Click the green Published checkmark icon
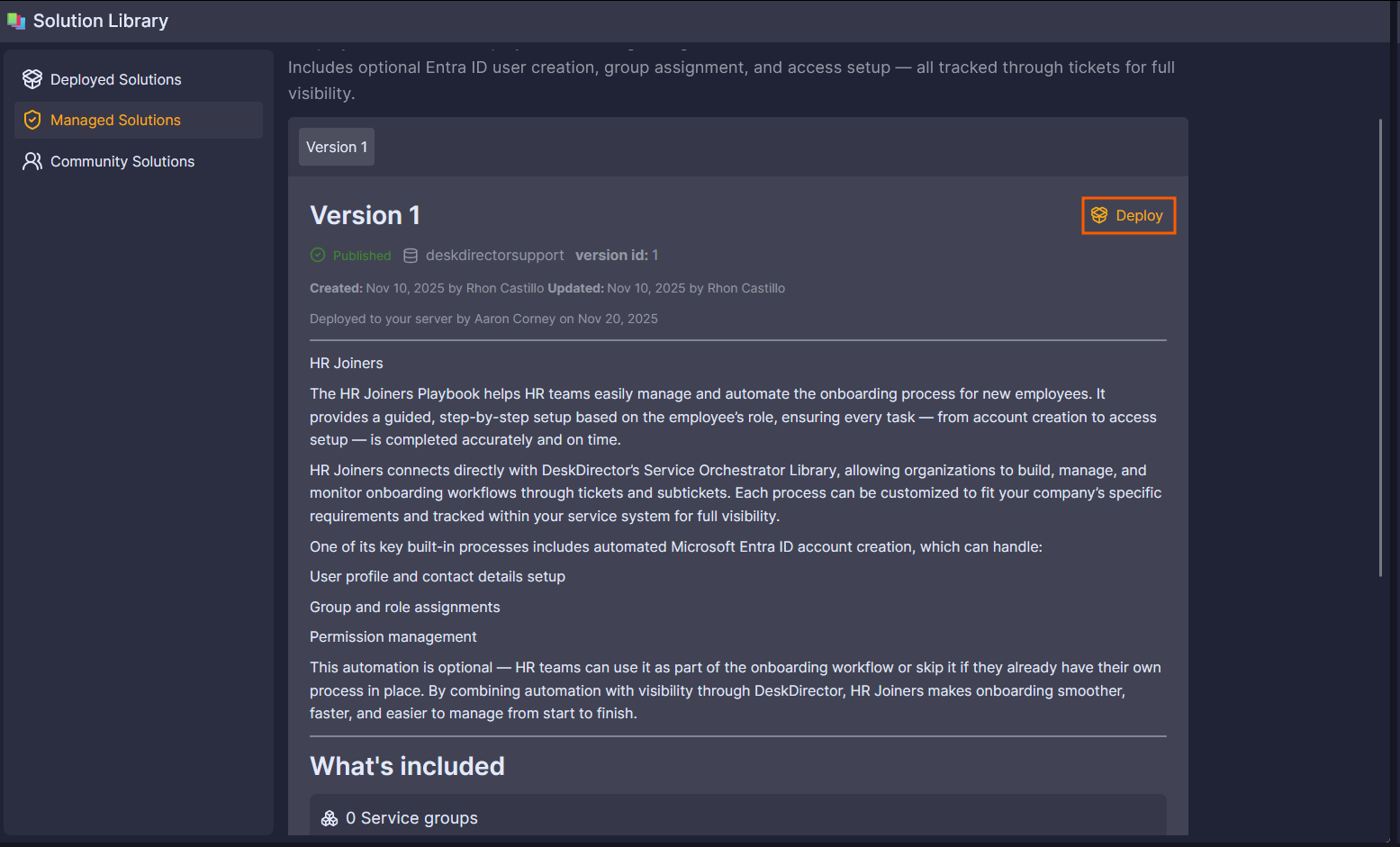This screenshot has width=1400, height=847. tap(318, 255)
